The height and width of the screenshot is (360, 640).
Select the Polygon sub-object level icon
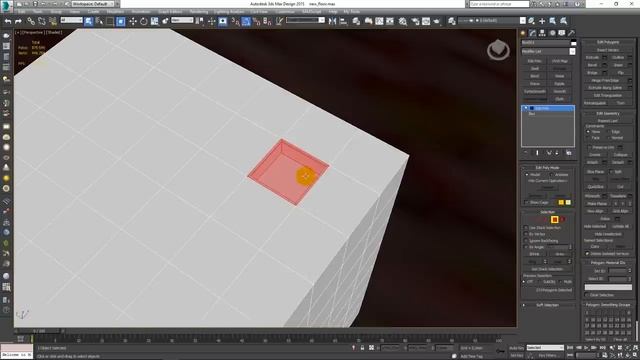pos(554,220)
